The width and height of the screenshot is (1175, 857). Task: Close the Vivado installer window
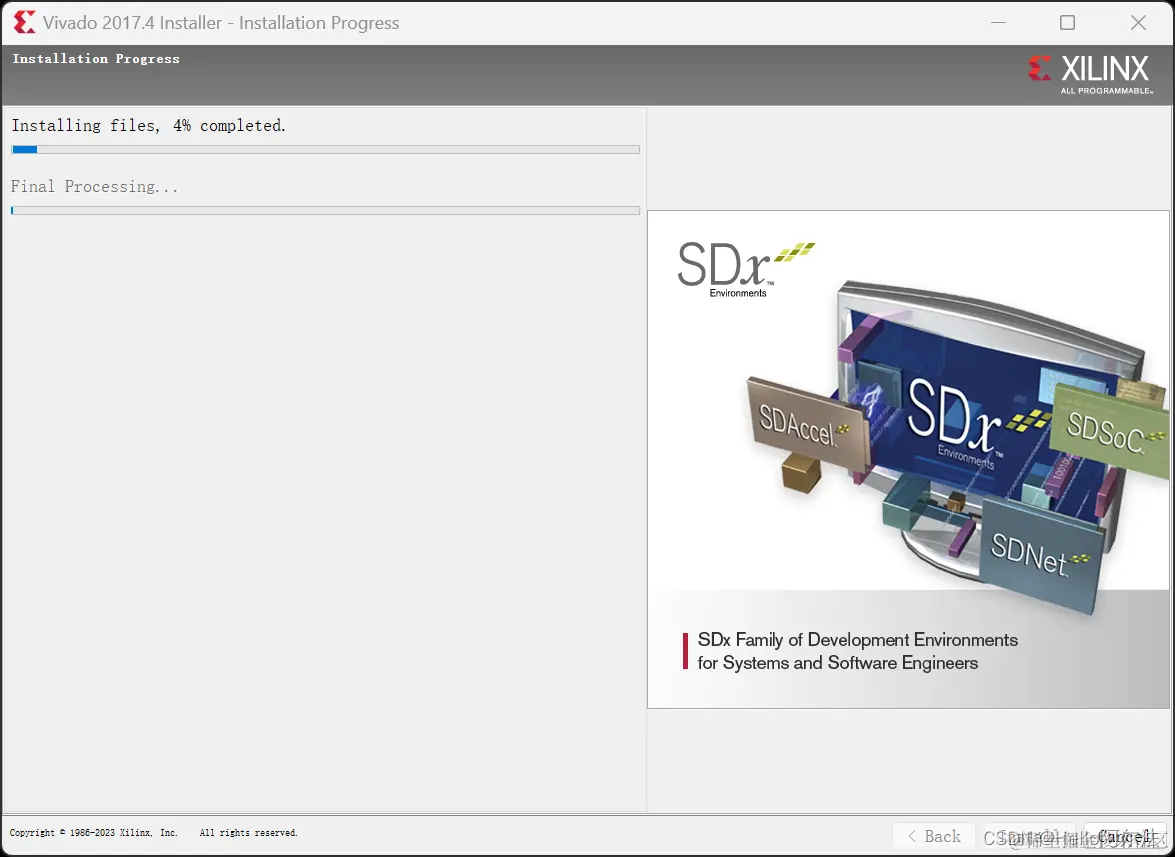tap(1138, 22)
